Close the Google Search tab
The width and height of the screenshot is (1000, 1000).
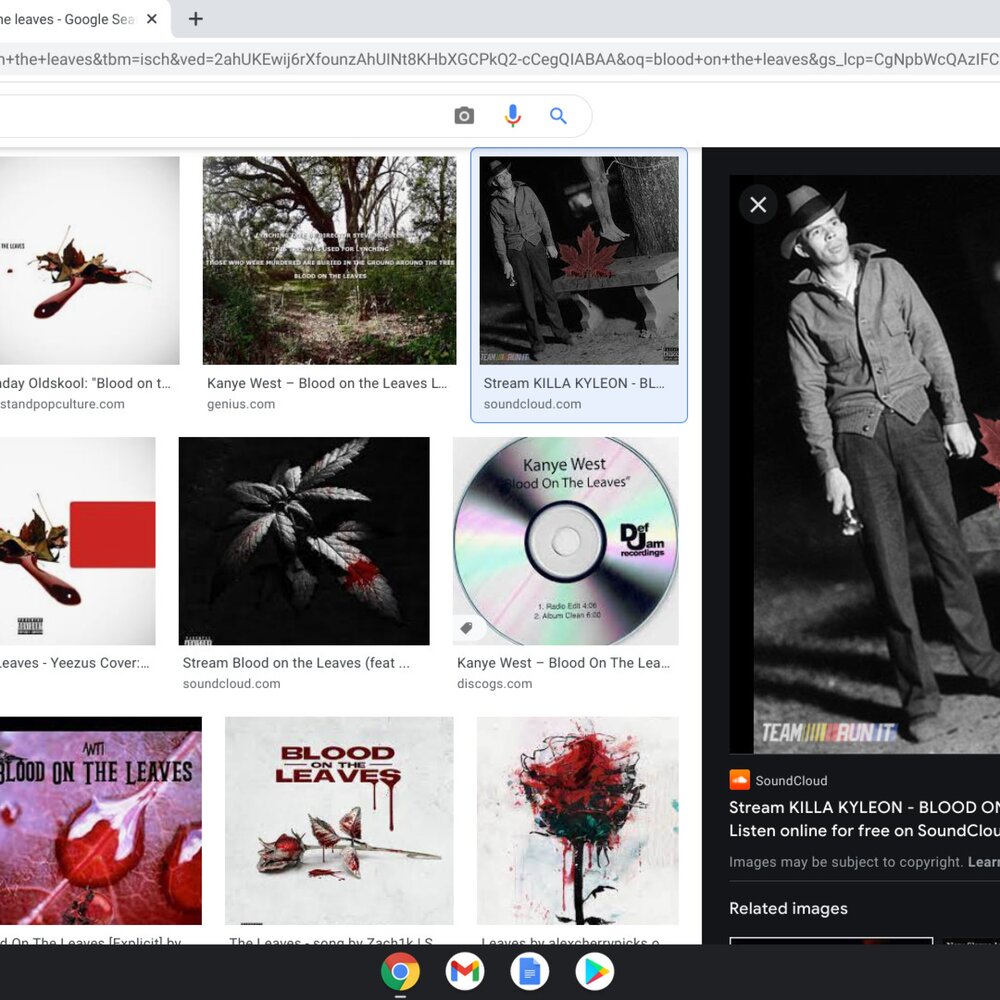152,19
